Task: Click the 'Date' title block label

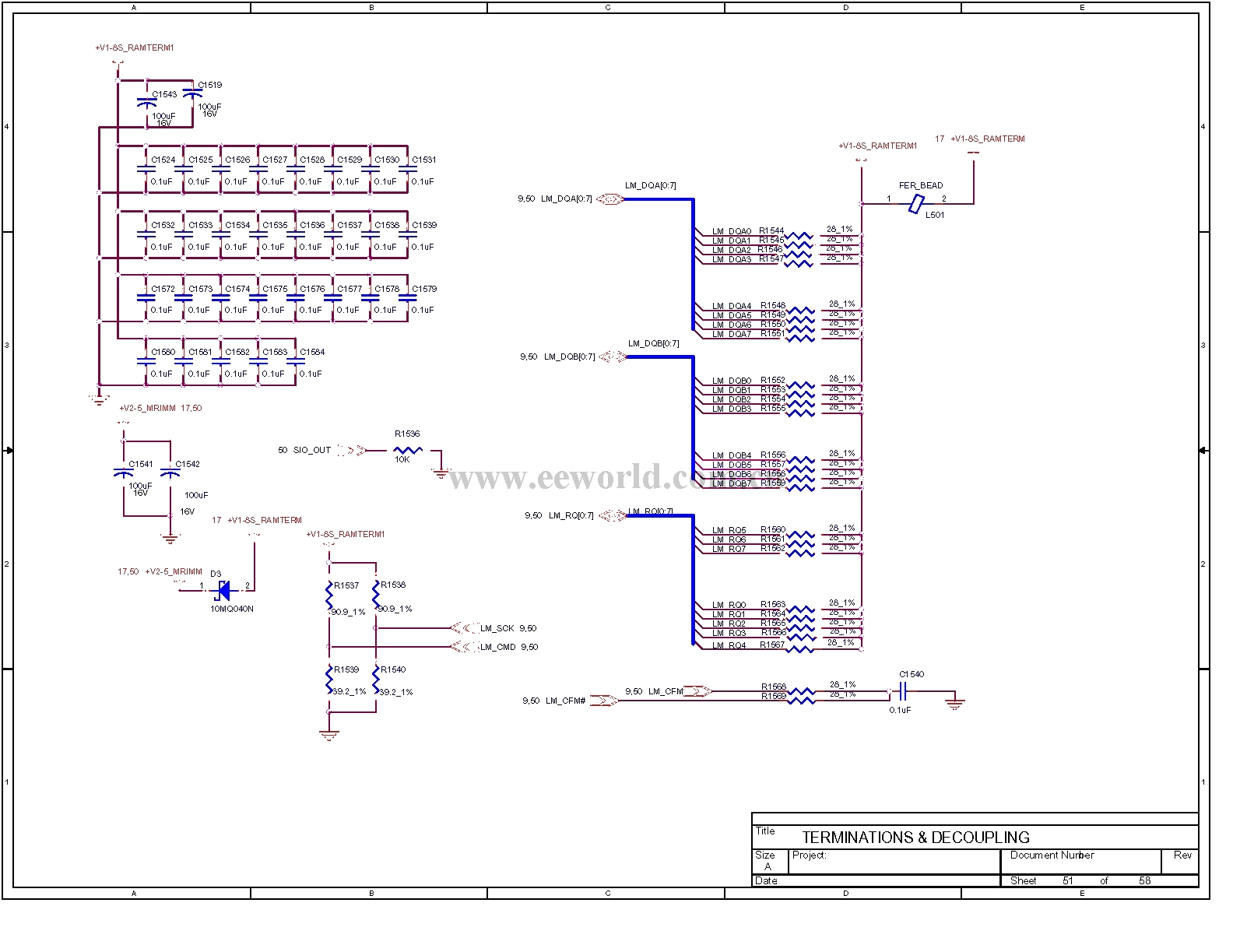Action: 766,880
